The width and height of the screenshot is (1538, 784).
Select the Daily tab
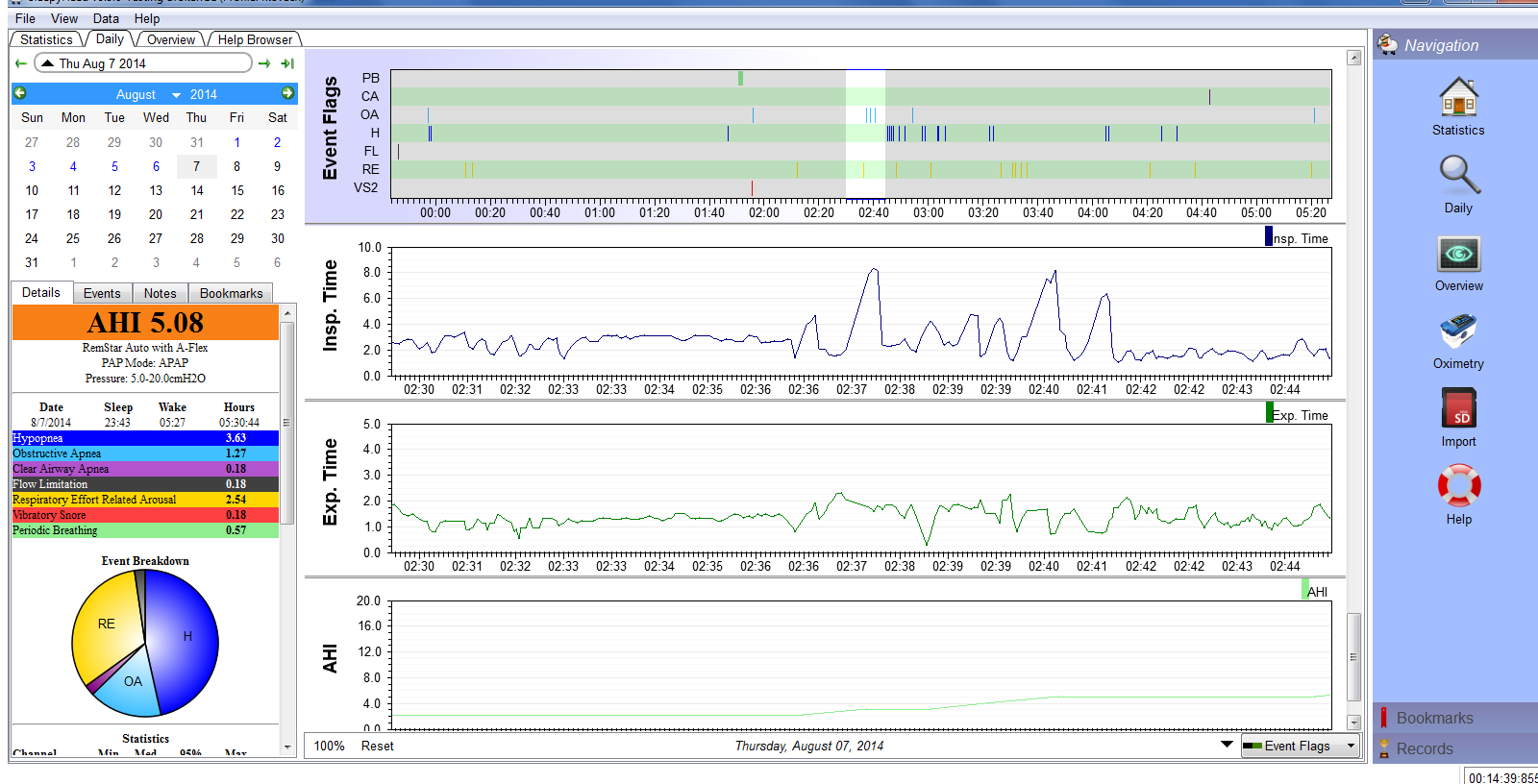click(x=110, y=38)
